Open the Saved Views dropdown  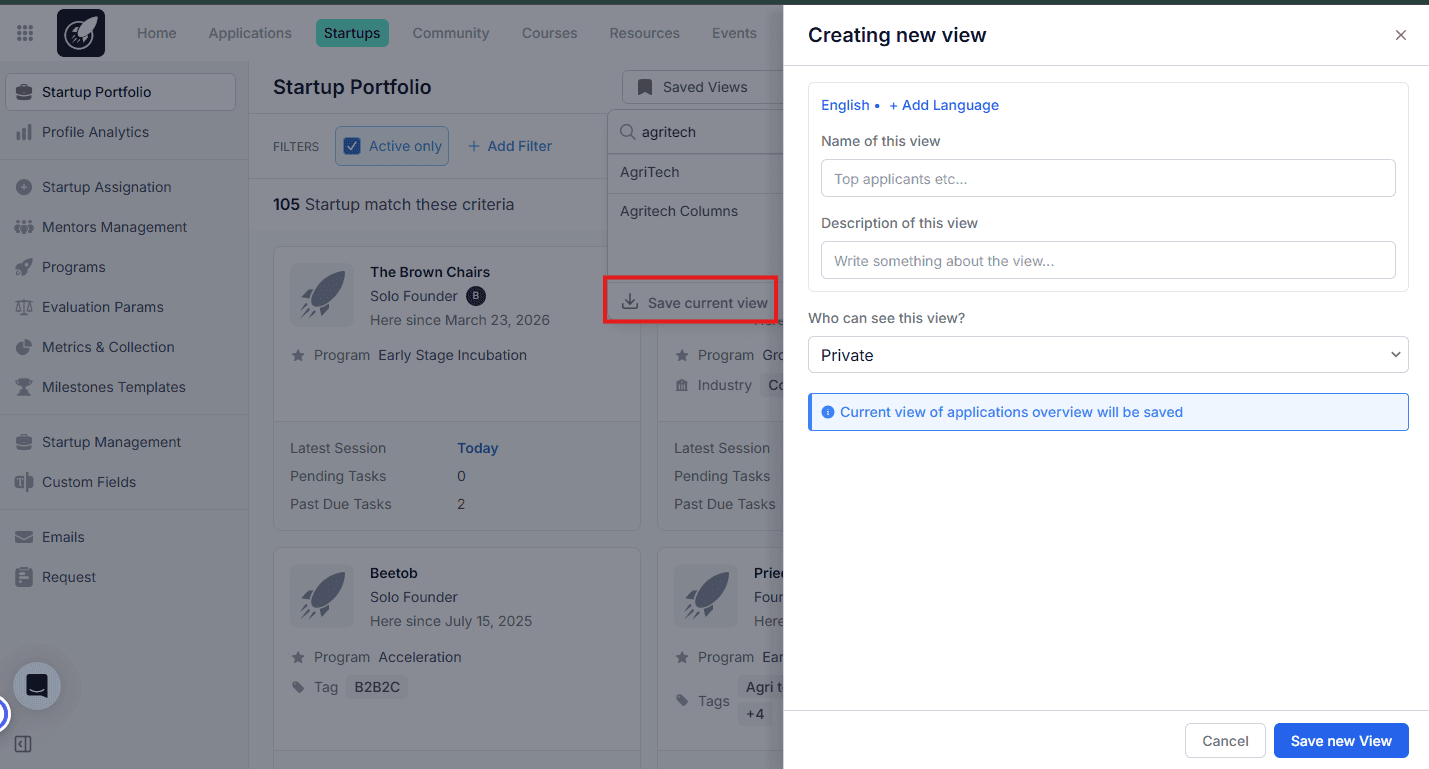(x=702, y=87)
